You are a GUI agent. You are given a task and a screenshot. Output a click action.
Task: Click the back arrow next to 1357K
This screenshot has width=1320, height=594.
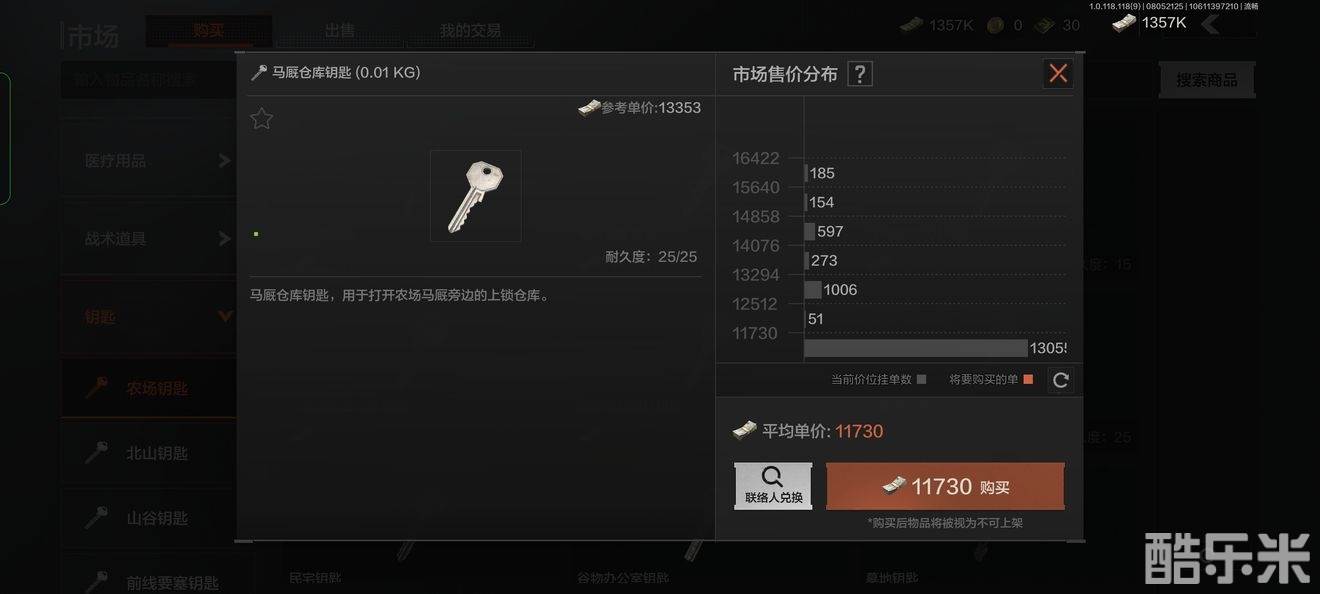1210,23
